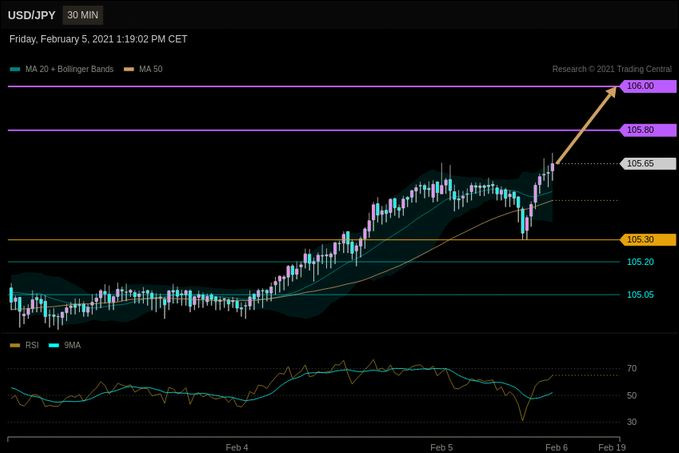Click the Research © 2021 Trading Central text

pyautogui.click(x=612, y=69)
